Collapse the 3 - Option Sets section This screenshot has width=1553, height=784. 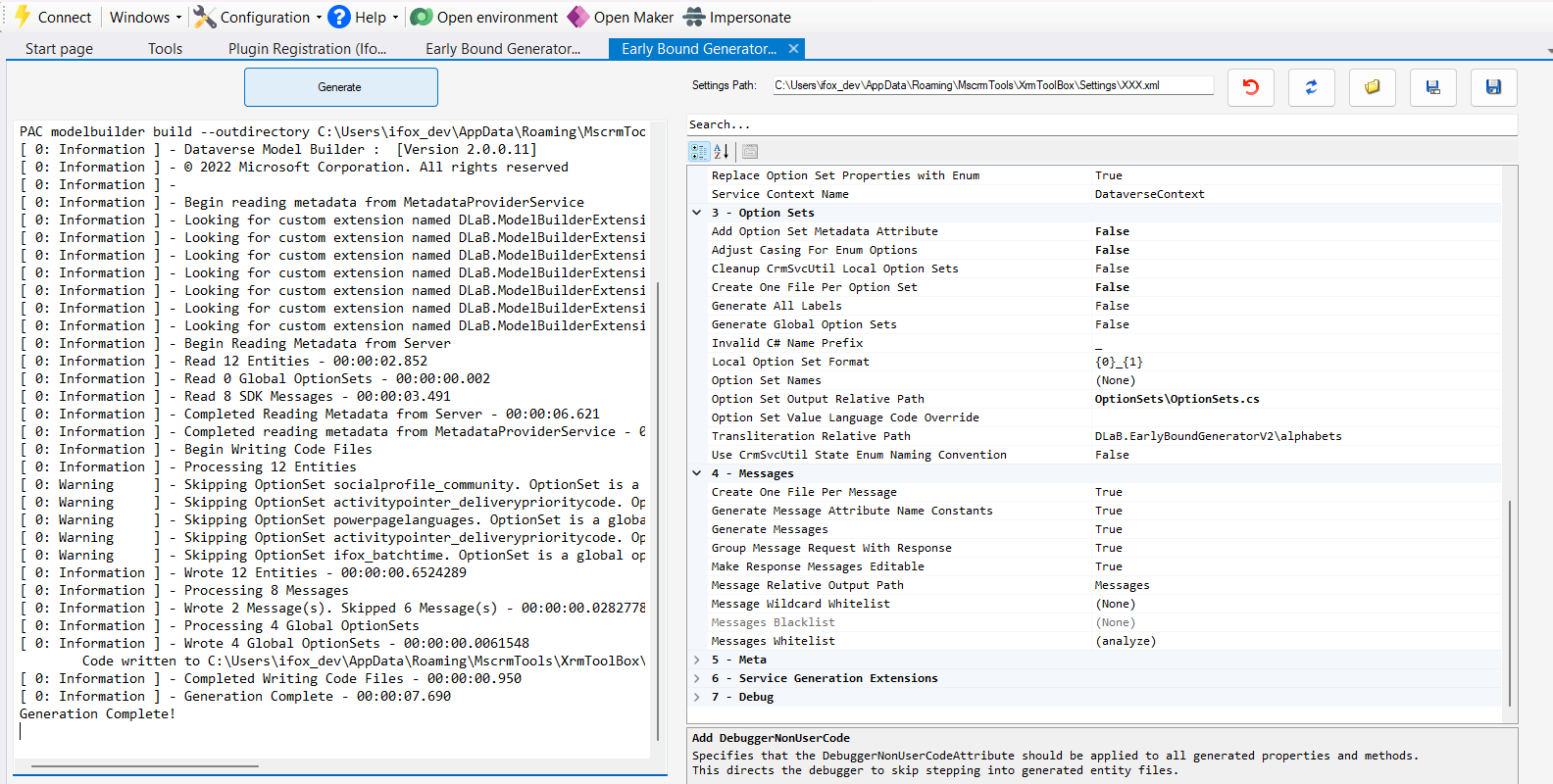pos(697,213)
